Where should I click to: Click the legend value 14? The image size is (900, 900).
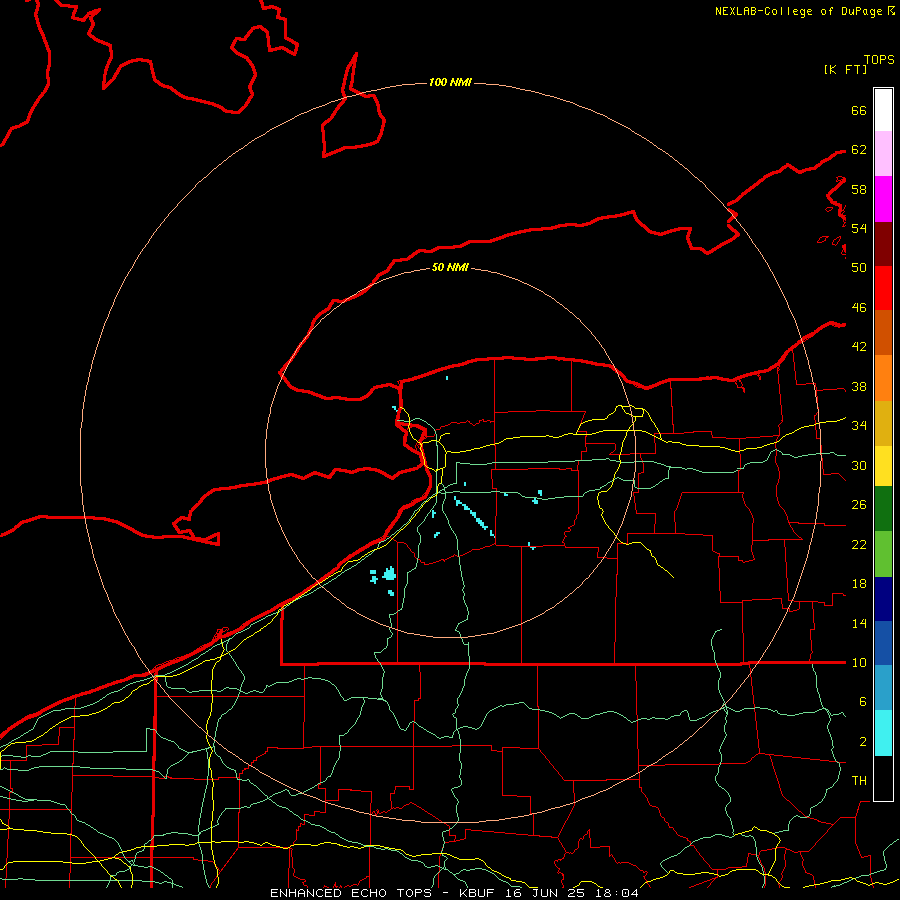pyautogui.click(x=859, y=623)
